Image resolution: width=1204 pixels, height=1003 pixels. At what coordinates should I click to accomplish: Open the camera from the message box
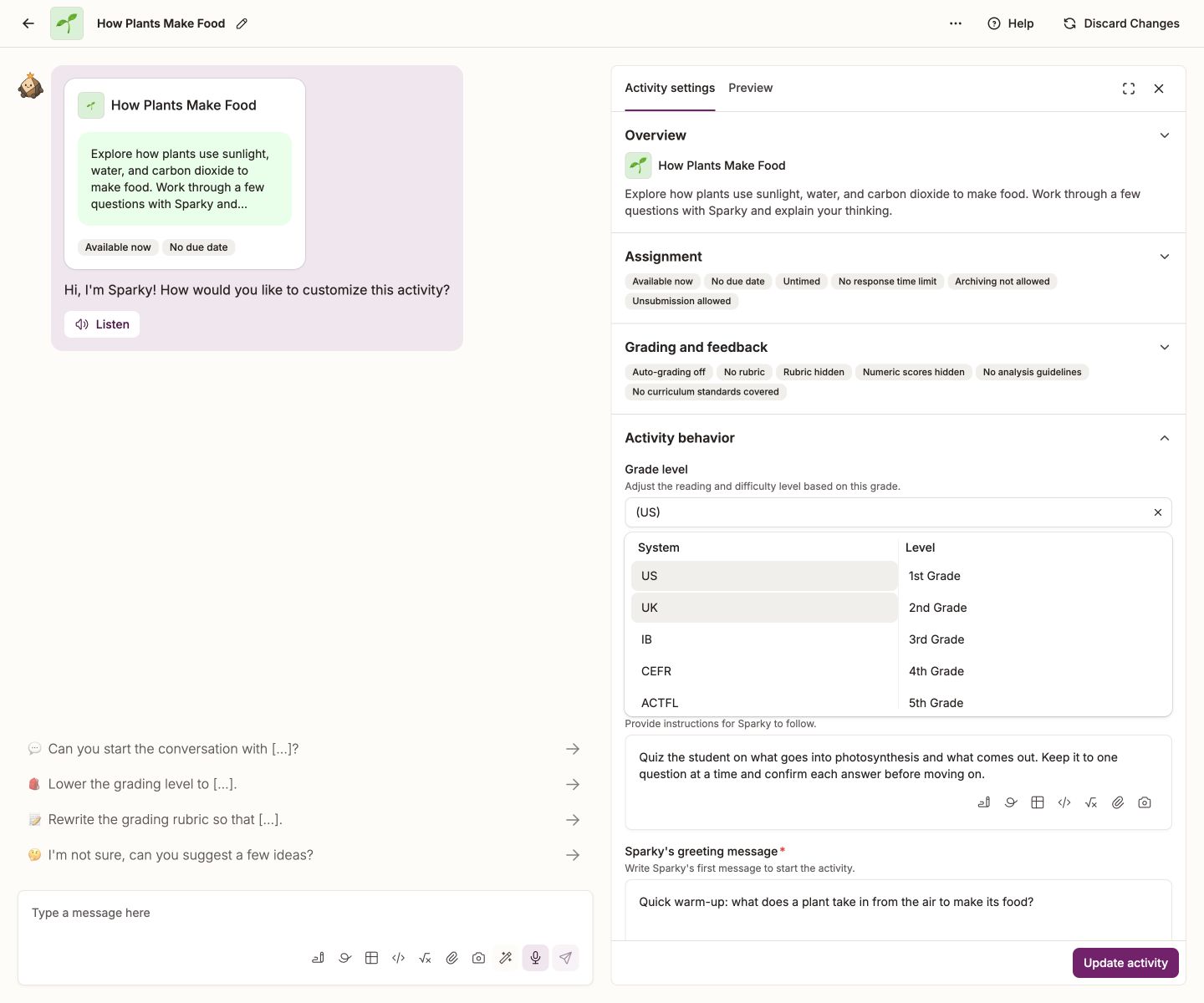pos(478,958)
